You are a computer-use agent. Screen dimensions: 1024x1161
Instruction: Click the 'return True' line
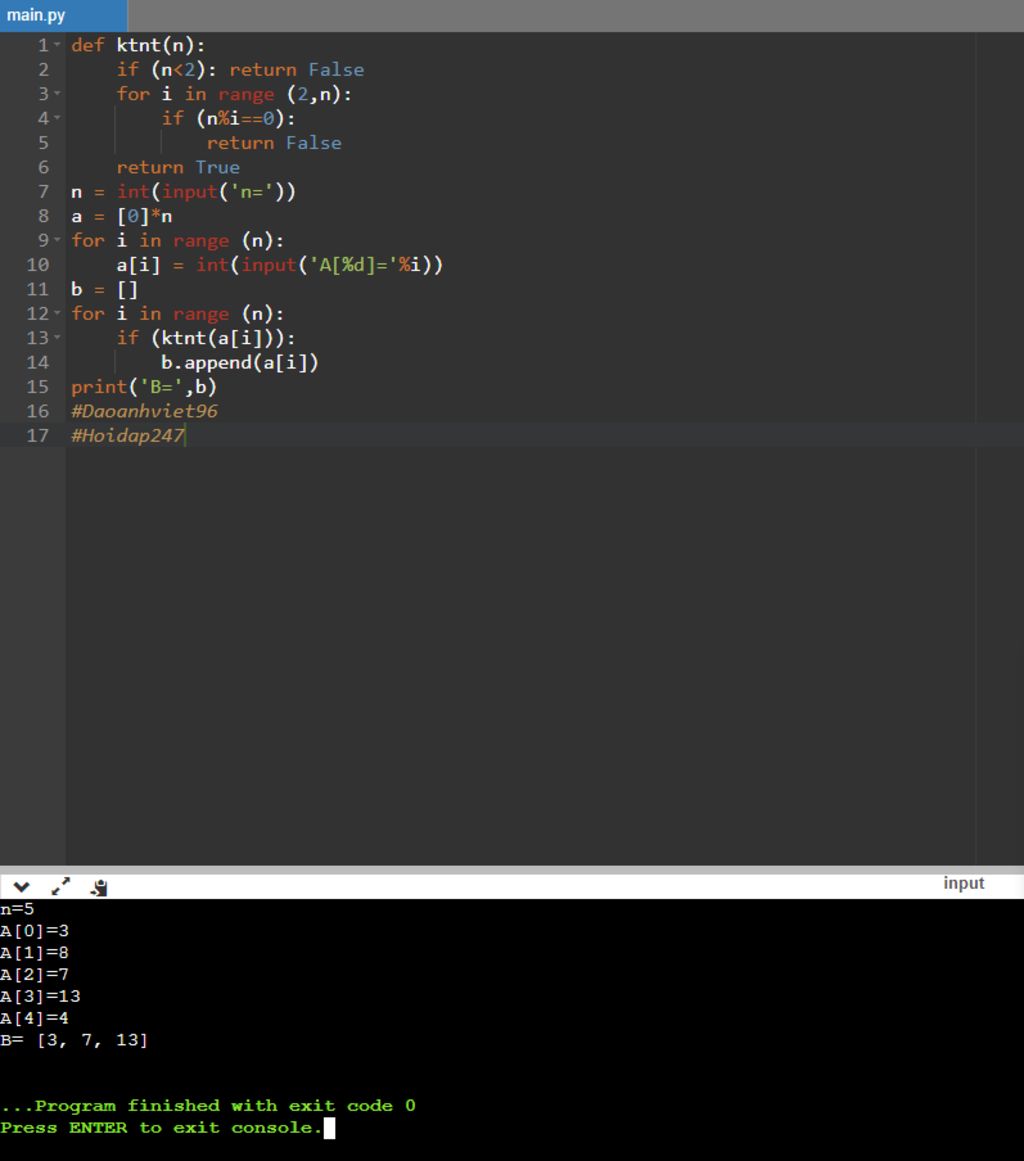(178, 167)
